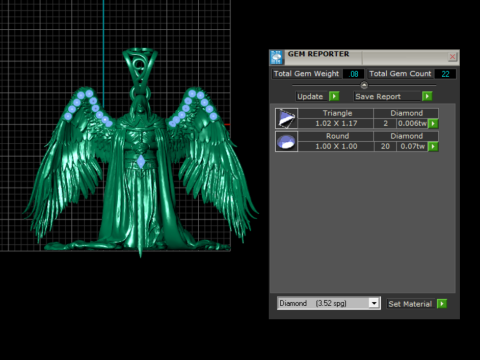
Task: Click the Triangle shape label
Action: click(x=337, y=113)
